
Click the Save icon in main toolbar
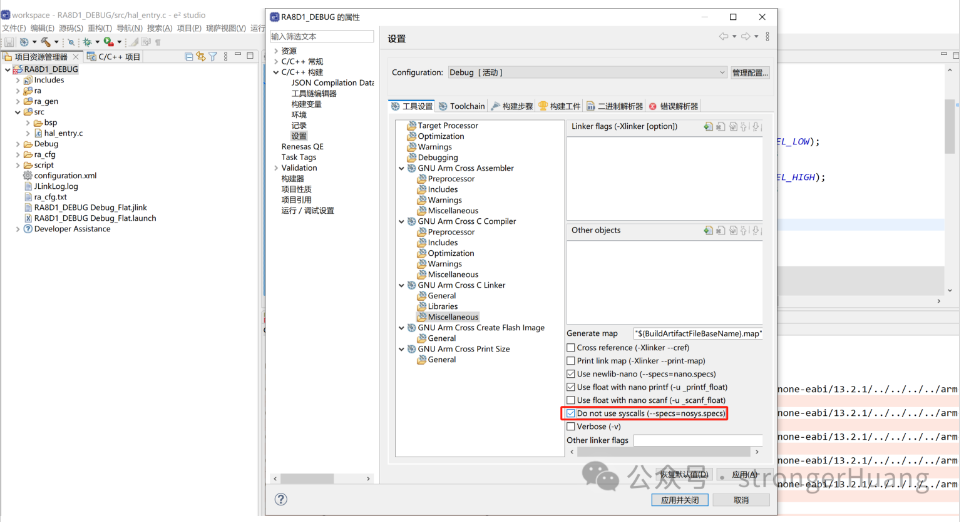[9, 42]
